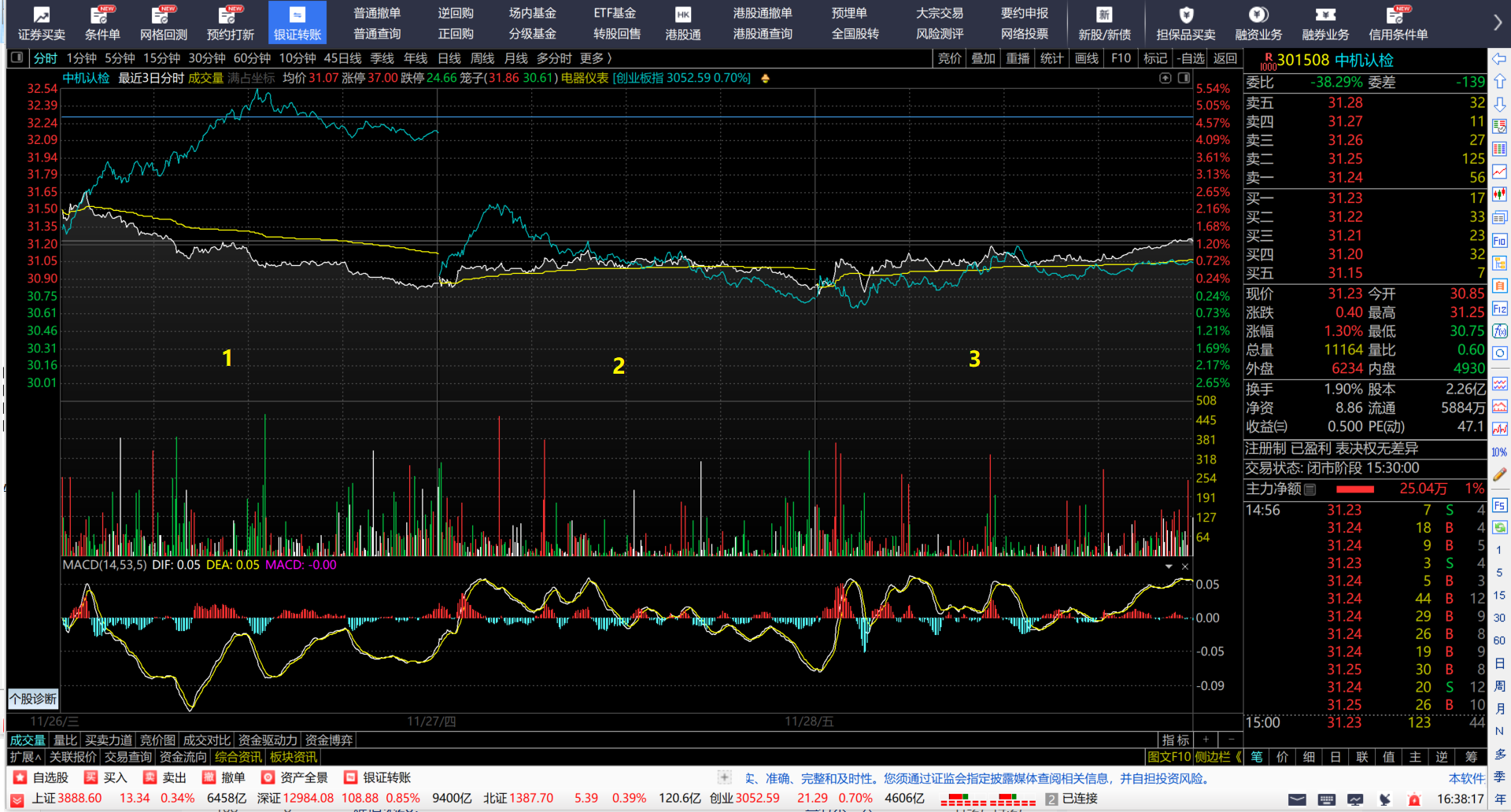Expand the 扩展 panel arrow

[x=25, y=757]
